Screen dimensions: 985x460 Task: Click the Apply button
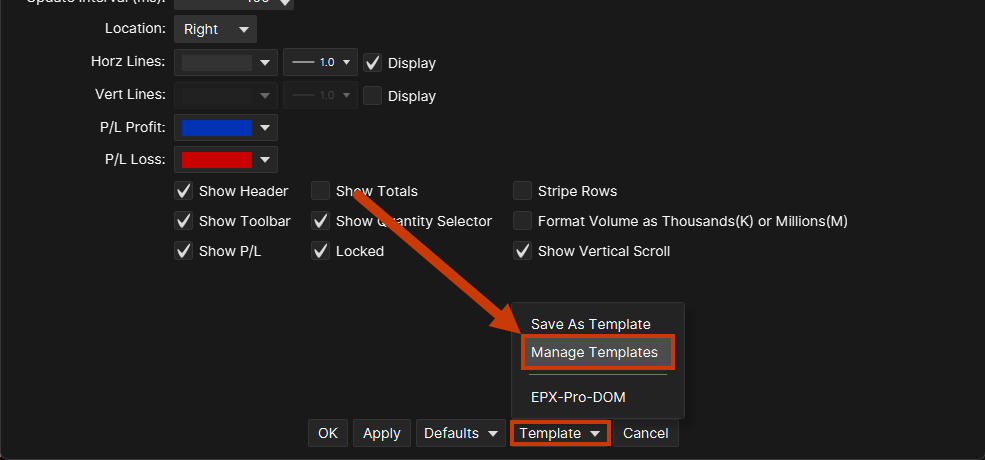tap(381, 433)
